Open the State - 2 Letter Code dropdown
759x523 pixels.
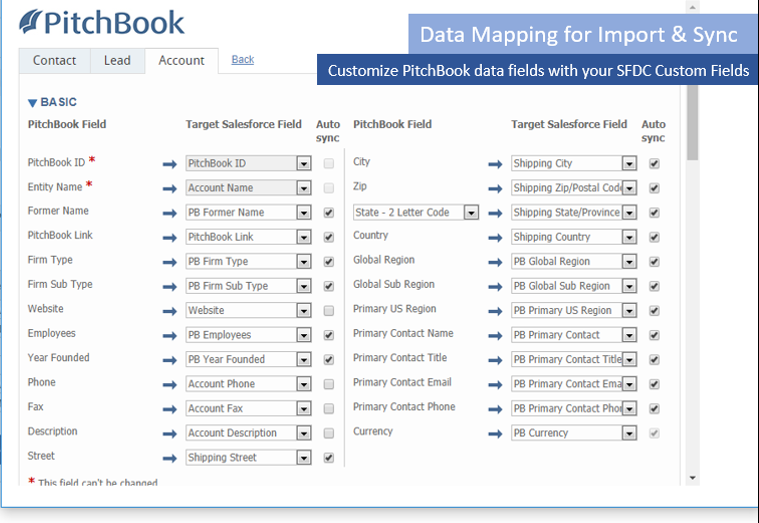point(470,212)
